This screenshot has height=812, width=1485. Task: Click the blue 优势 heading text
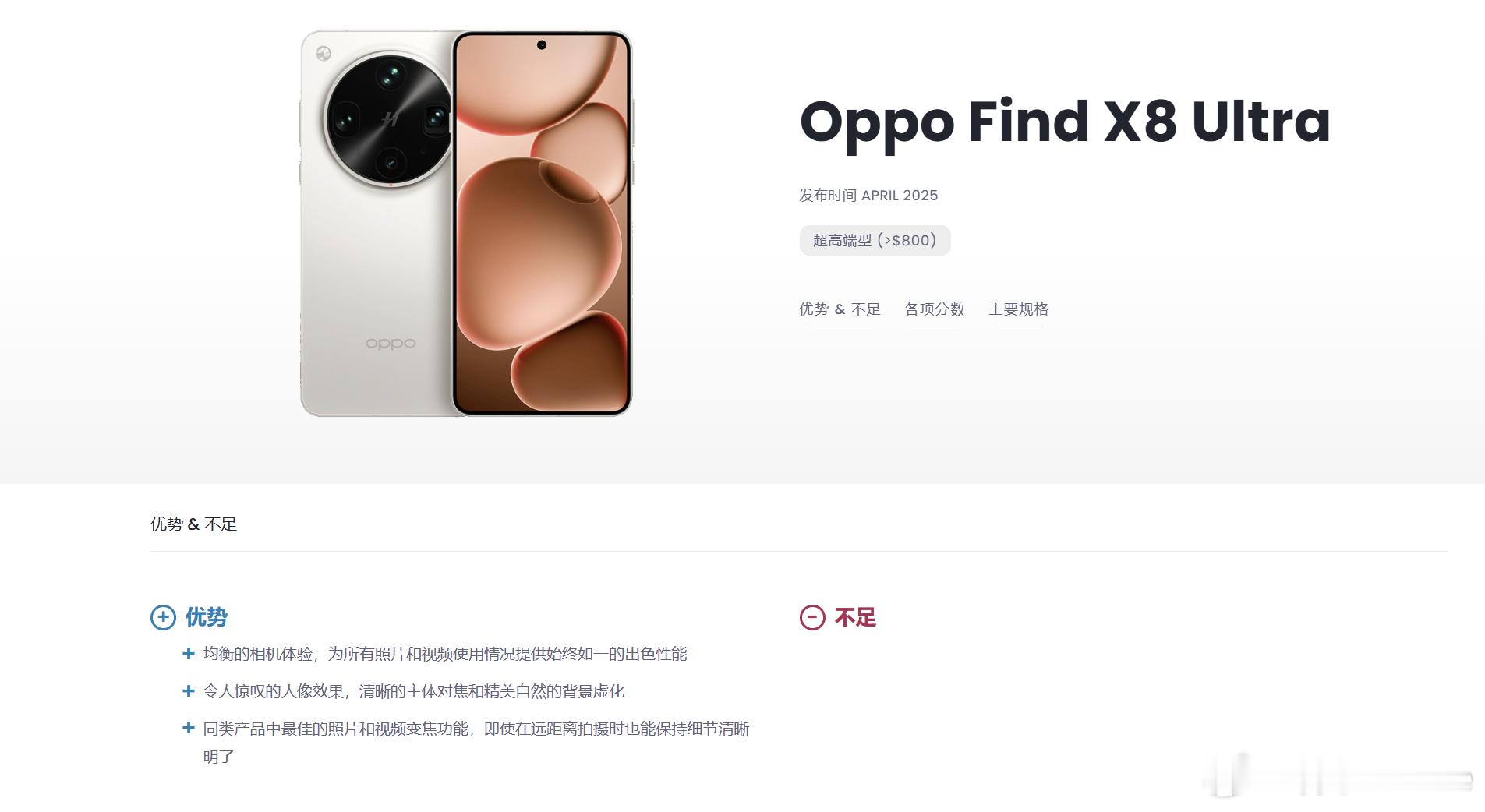[x=206, y=617]
